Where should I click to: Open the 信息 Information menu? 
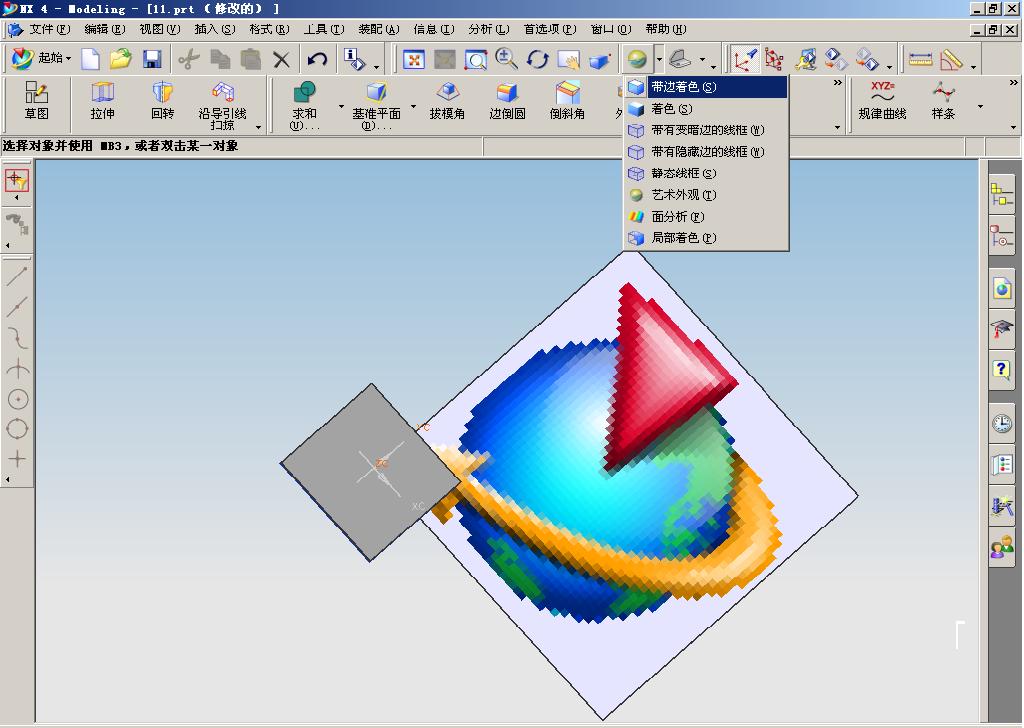434,29
